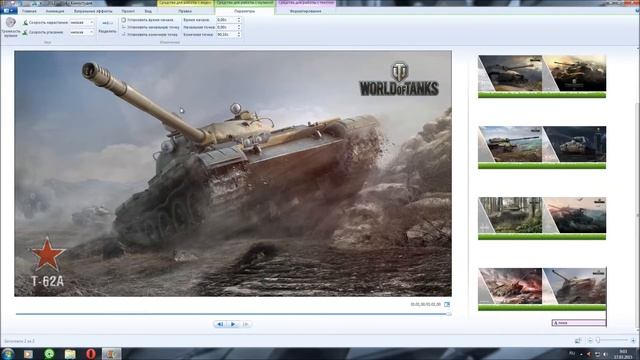640x360 pixels.
Task: Select the burning tank clip in the fourth row
Action: tap(510, 286)
